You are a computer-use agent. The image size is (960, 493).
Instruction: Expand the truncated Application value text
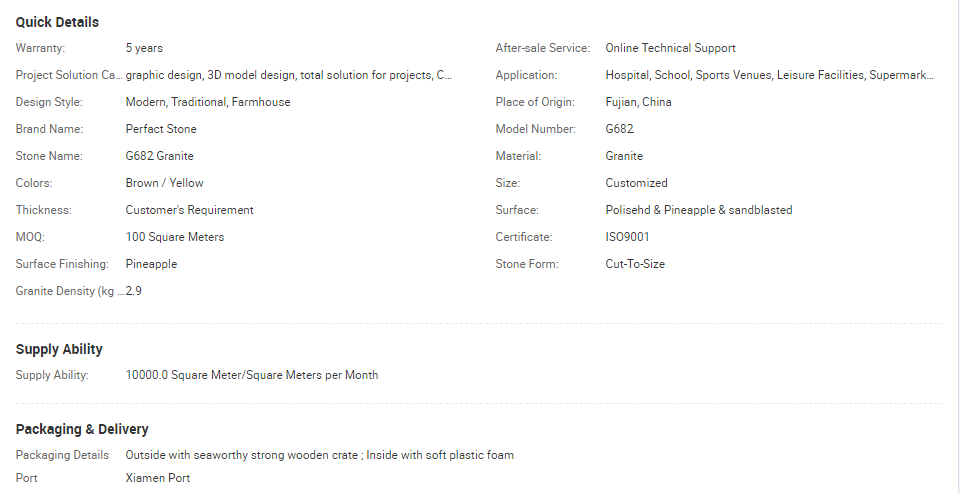pos(769,75)
